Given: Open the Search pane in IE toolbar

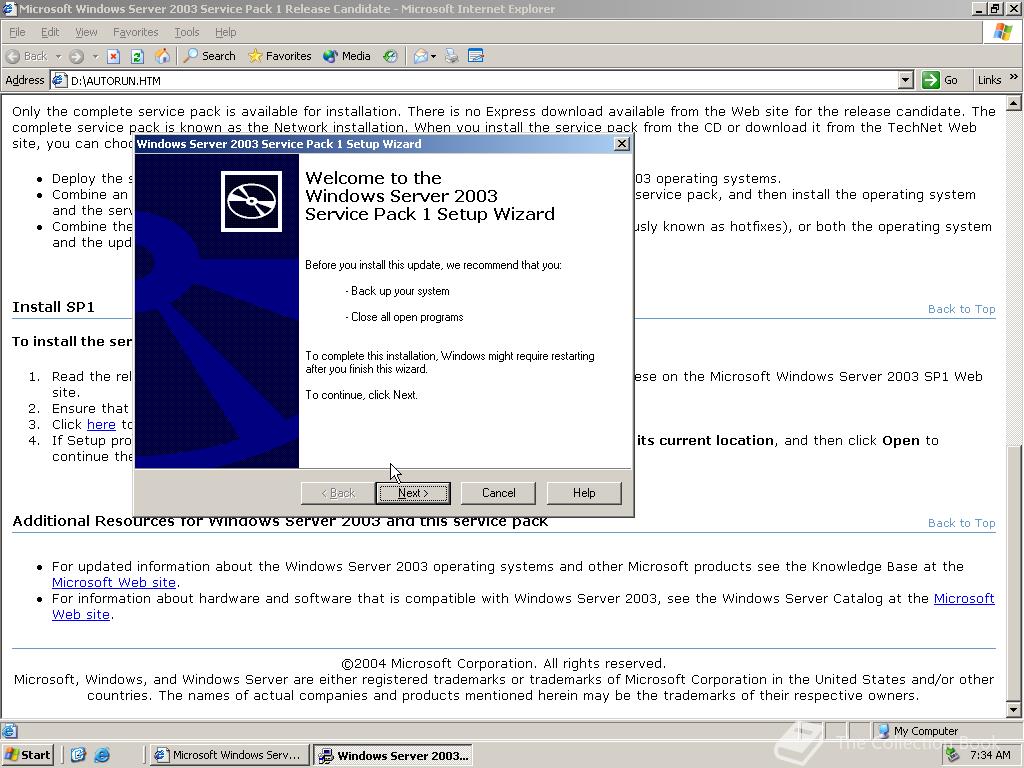Looking at the screenshot, I should pyautogui.click(x=210, y=56).
